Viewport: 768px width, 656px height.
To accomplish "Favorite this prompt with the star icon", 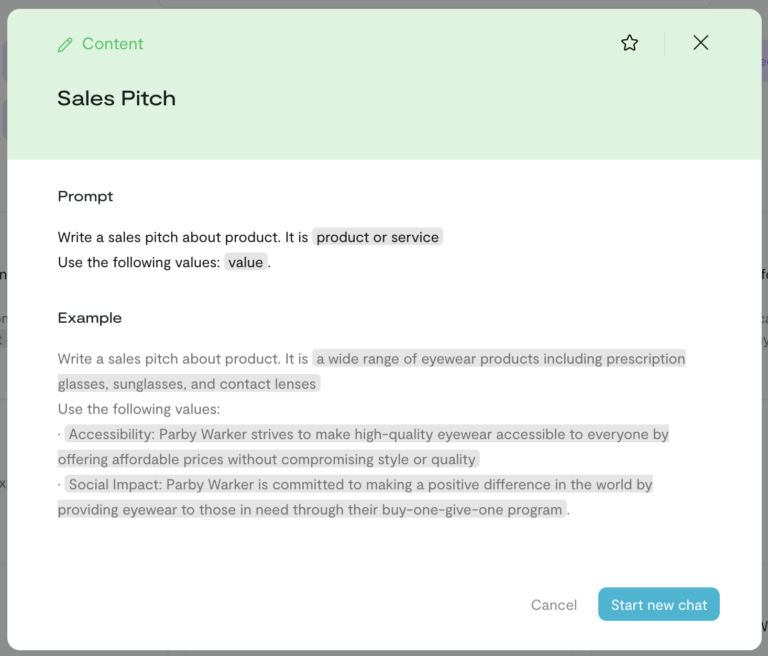I will [x=629, y=43].
